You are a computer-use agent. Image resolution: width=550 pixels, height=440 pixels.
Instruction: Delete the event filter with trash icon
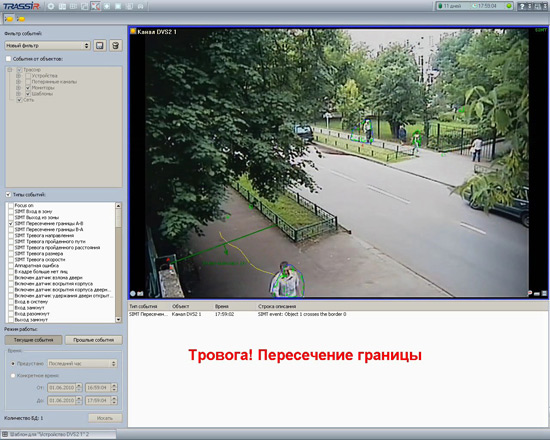click(x=115, y=46)
